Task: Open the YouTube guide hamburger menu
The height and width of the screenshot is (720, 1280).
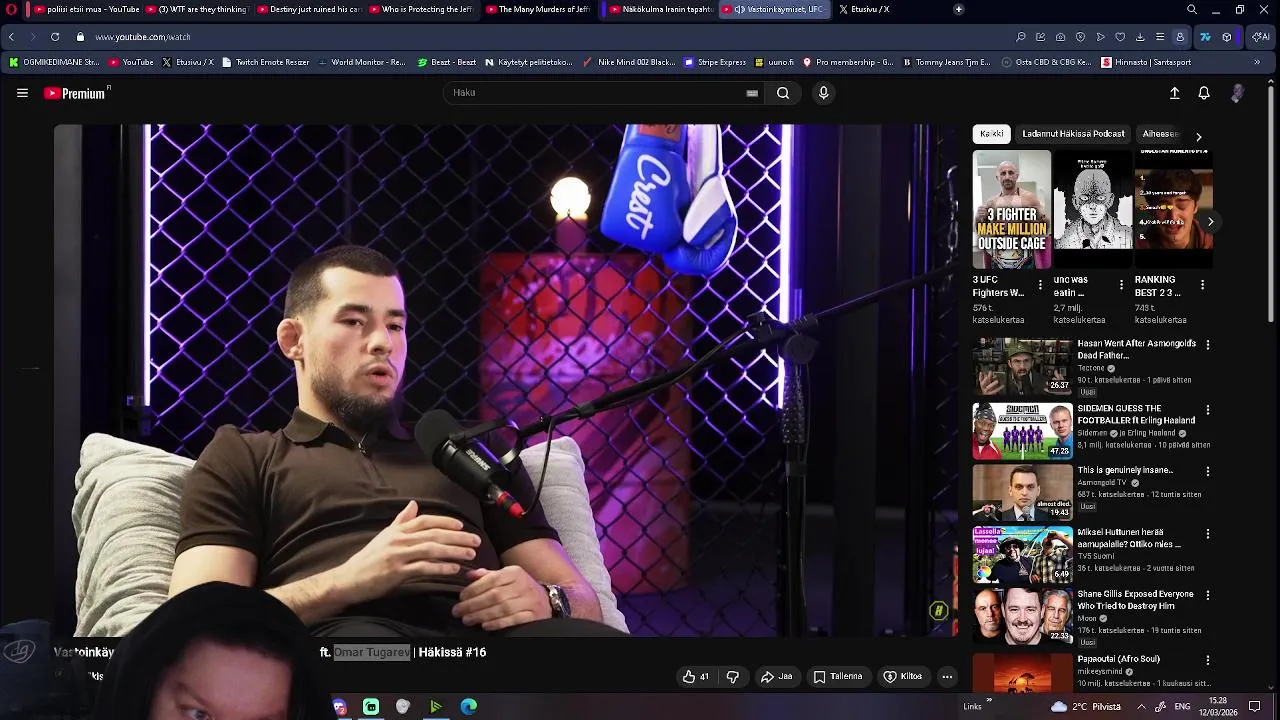Action: pyautogui.click(x=22, y=93)
